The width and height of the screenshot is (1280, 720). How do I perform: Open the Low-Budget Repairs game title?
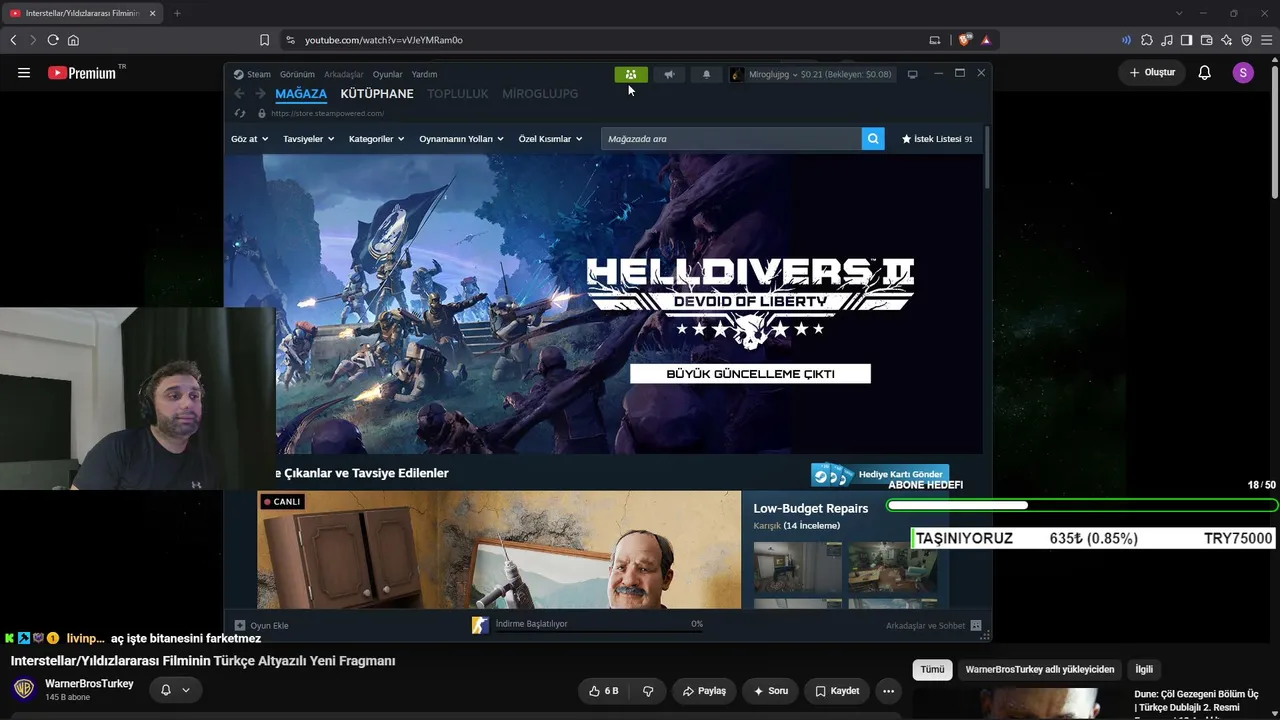pos(811,508)
